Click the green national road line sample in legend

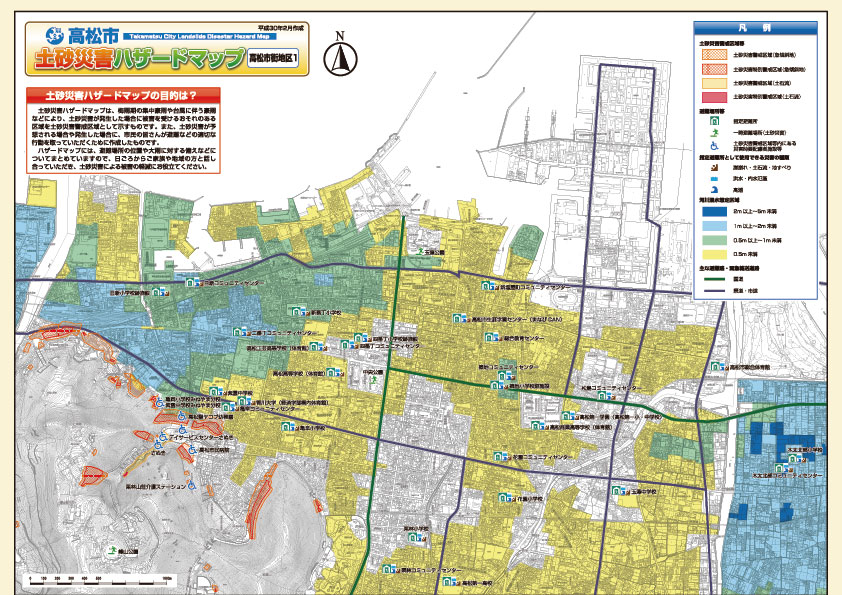[x=714, y=280]
